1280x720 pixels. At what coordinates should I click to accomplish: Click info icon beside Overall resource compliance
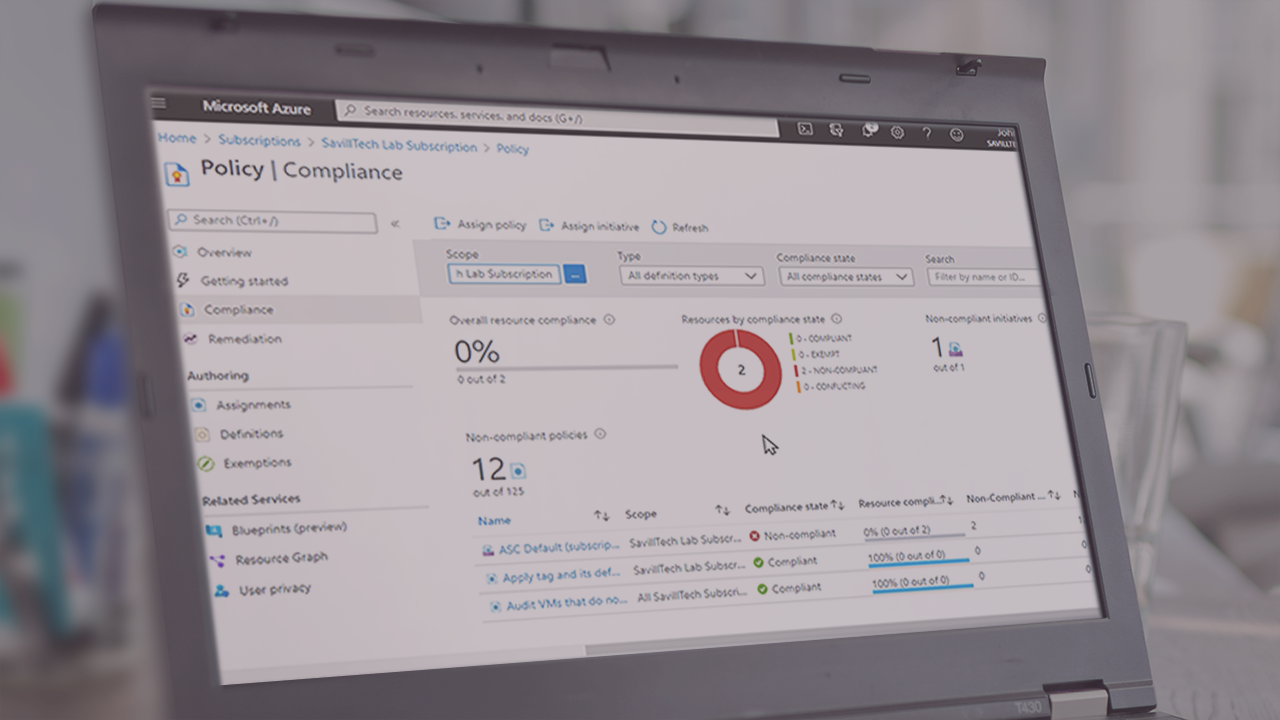[609, 320]
